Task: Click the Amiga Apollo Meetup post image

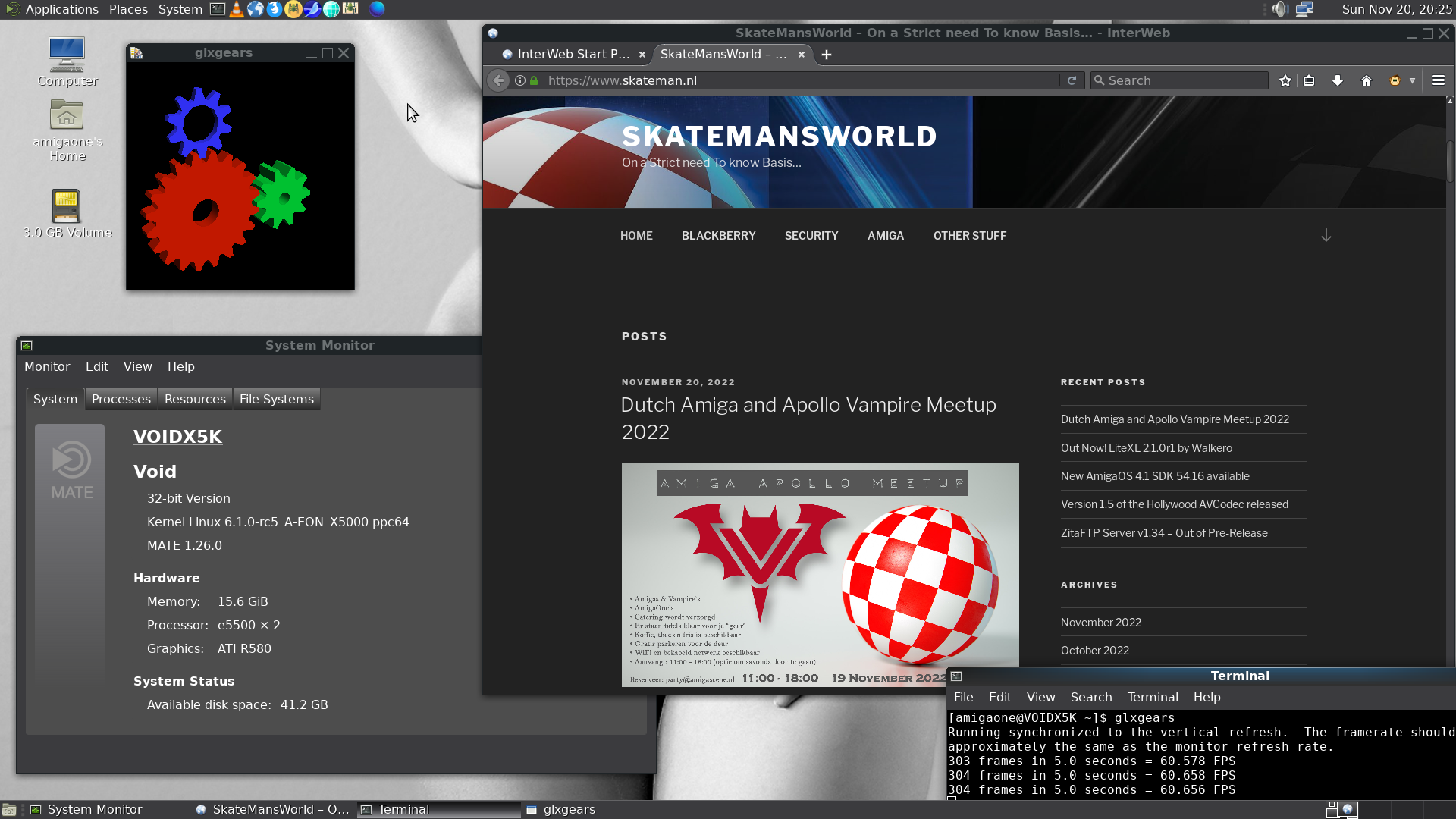Action: 820,575
